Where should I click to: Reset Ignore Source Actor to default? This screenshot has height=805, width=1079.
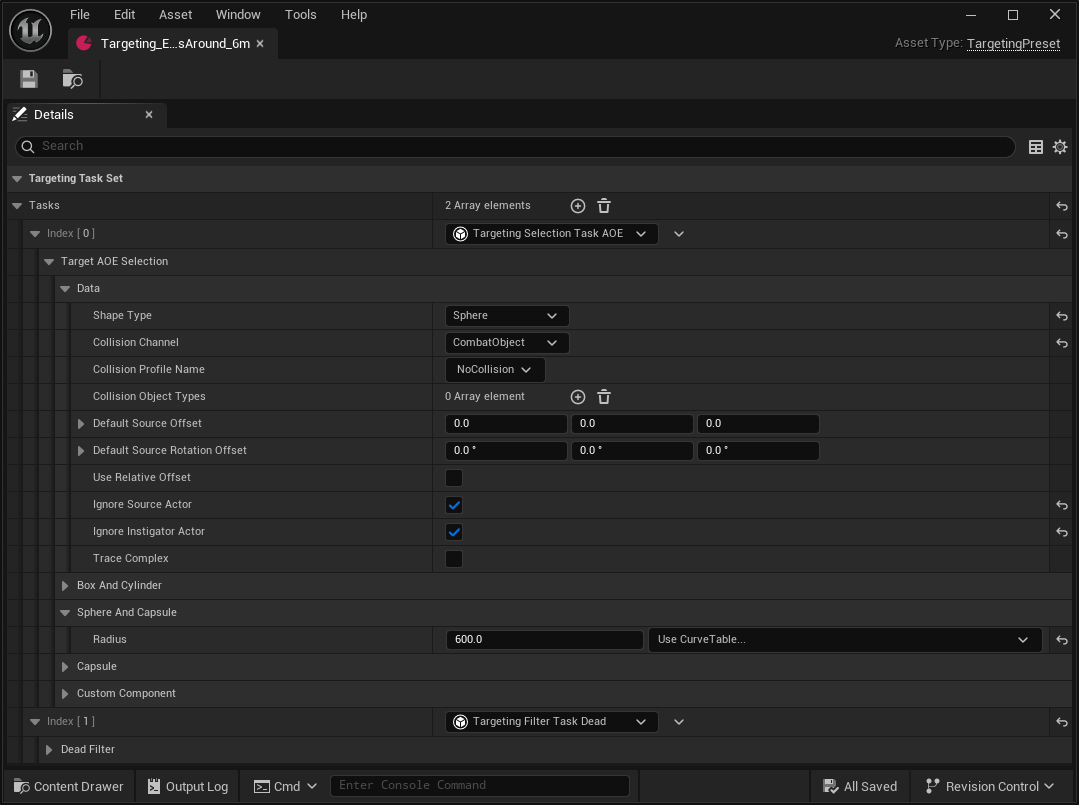1062,505
